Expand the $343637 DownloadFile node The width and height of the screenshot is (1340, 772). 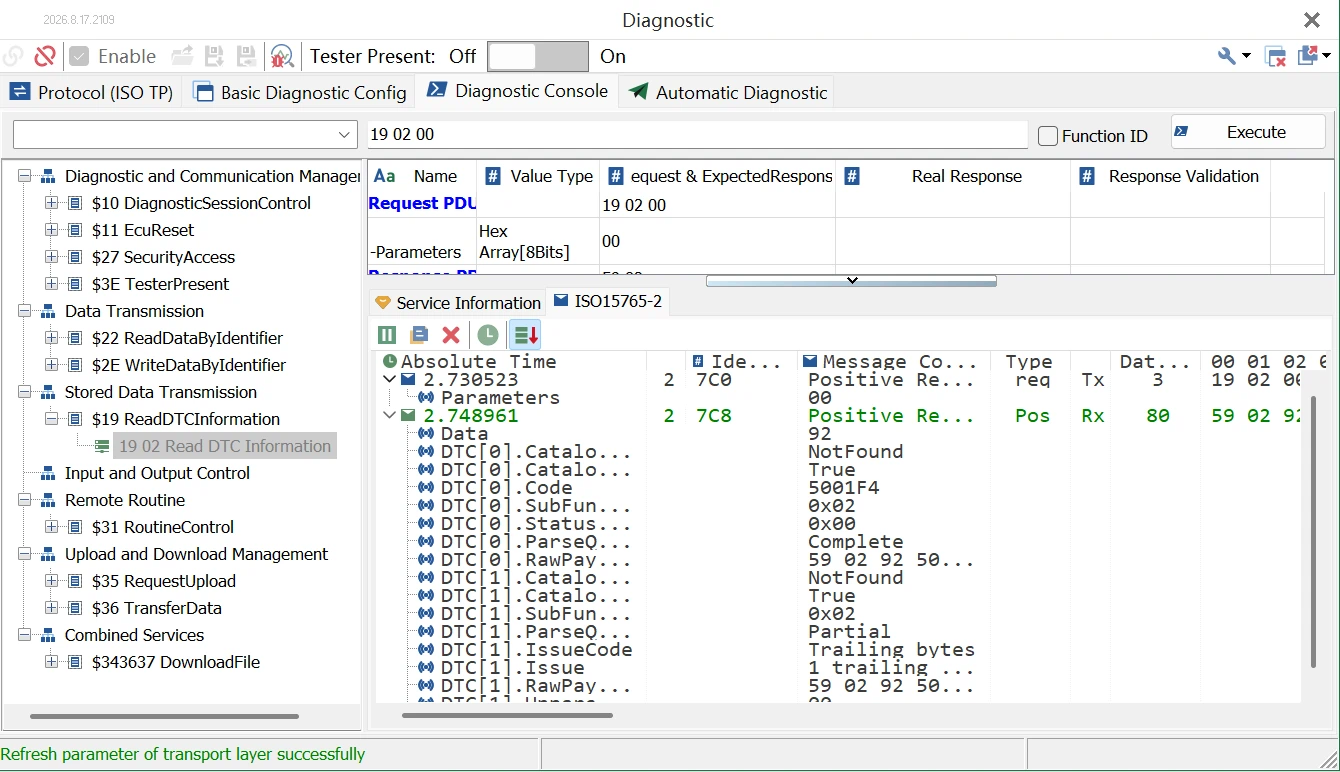[52, 662]
